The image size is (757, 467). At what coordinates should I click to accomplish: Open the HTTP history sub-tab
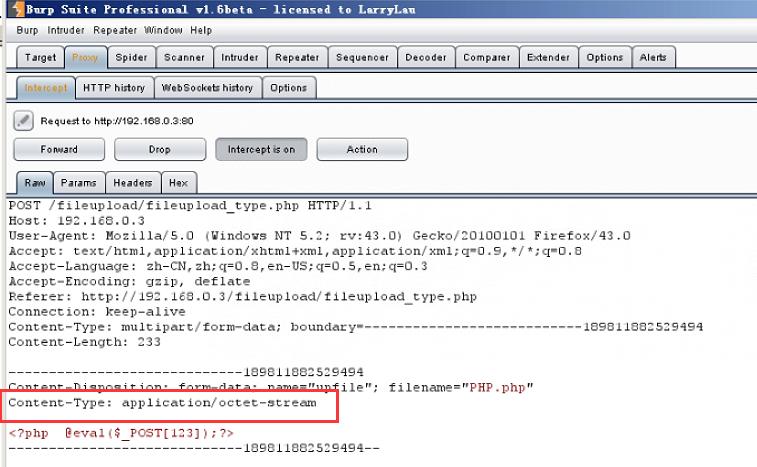[x=114, y=88]
